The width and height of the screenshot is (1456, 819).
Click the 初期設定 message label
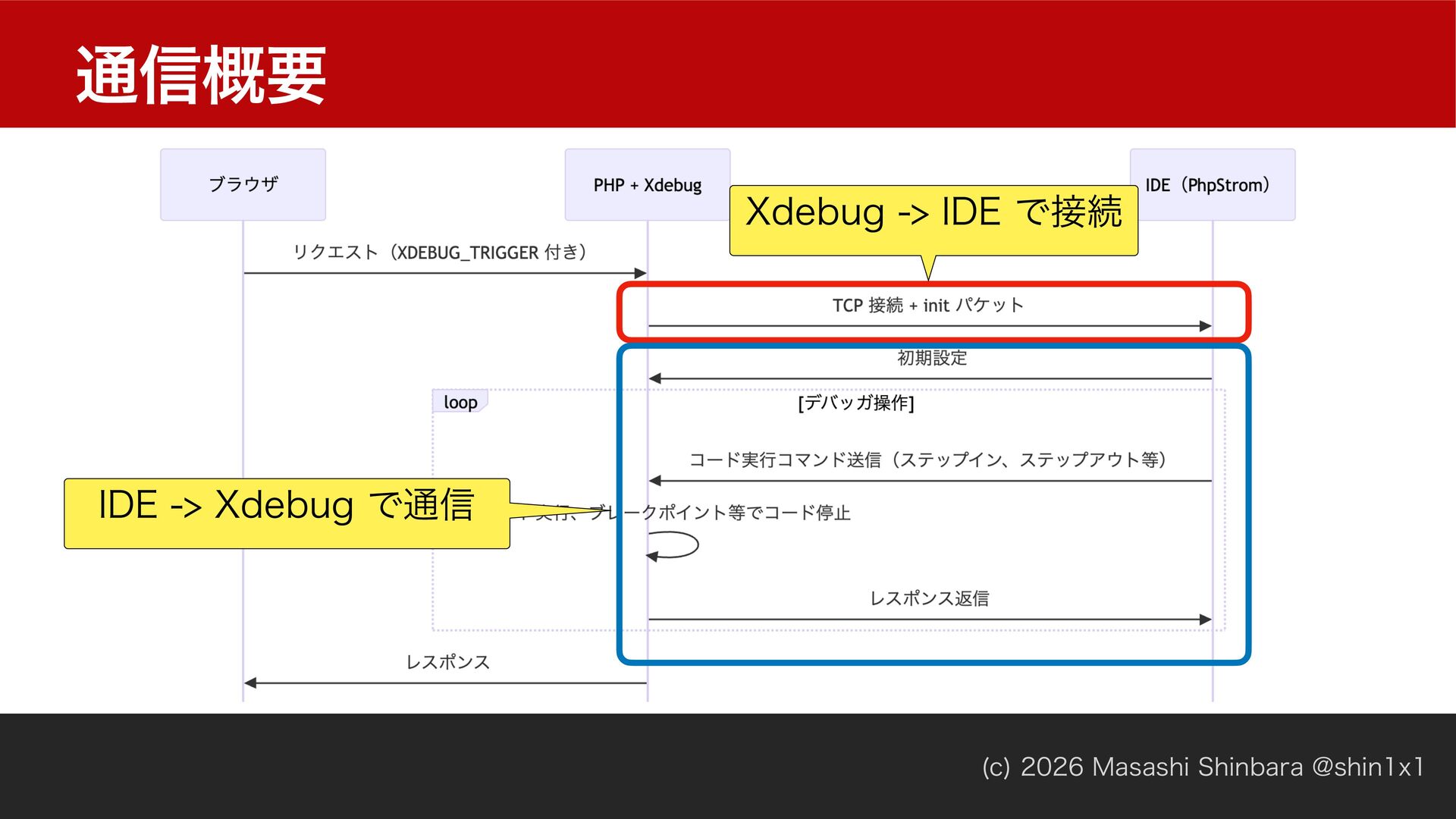[x=932, y=358]
